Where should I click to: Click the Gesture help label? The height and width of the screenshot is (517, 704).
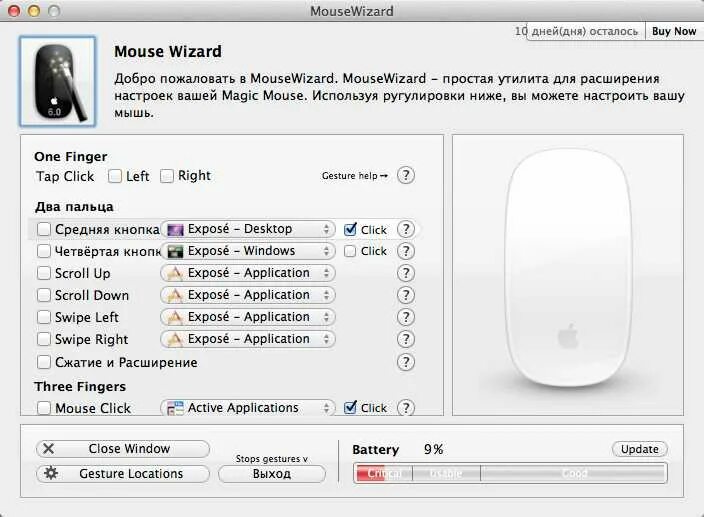[355, 176]
